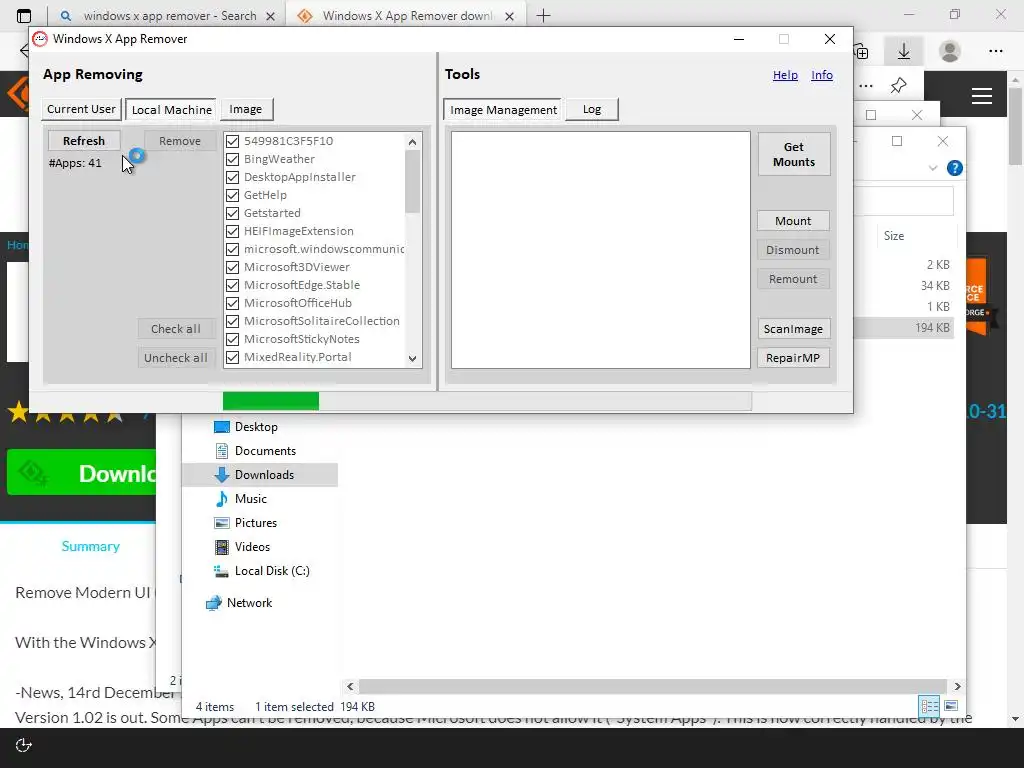Open the Help link
The height and width of the screenshot is (768, 1024).
(x=785, y=75)
